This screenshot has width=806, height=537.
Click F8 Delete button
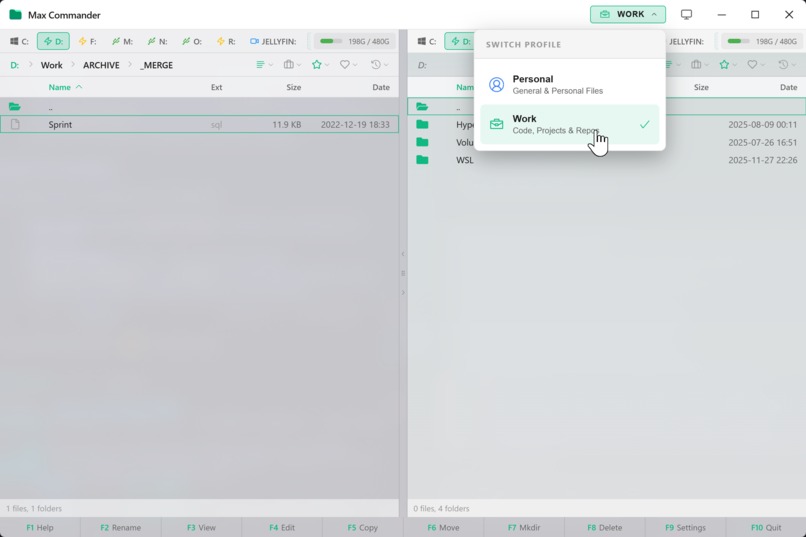(605, 527)
